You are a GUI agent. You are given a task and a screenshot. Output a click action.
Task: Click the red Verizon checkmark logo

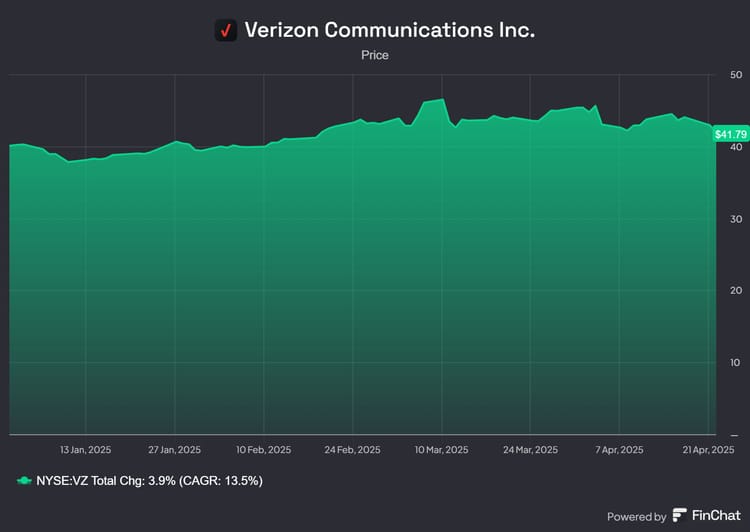226,30
